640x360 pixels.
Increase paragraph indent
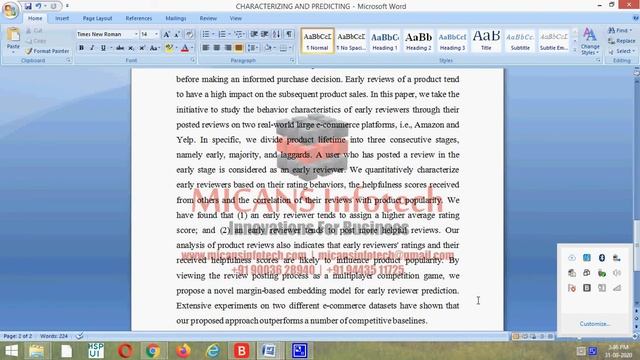(x=264, y=34)
